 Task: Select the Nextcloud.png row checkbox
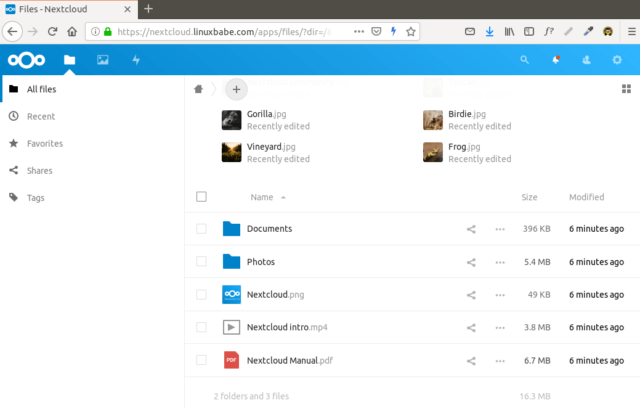coord(202,294)
